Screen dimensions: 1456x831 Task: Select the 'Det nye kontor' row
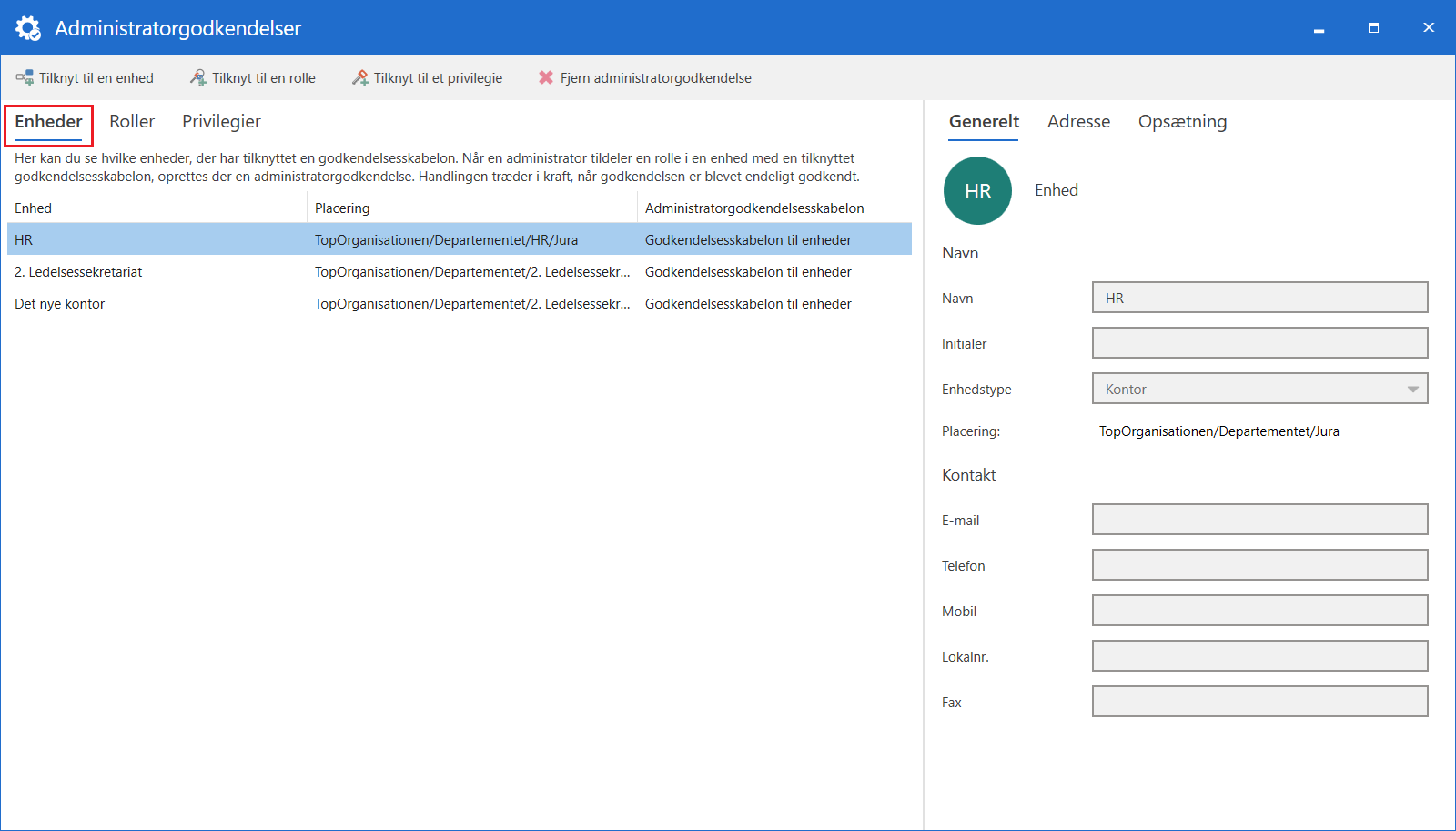tap(60, 304)
